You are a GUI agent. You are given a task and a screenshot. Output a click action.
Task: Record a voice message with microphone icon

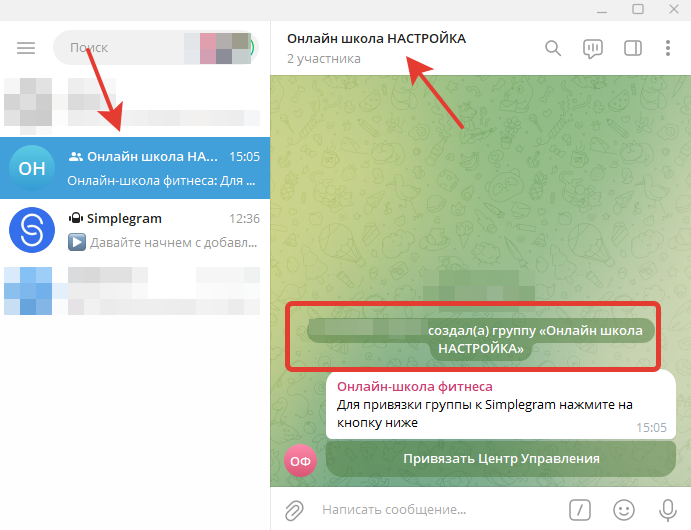[668, 510]
